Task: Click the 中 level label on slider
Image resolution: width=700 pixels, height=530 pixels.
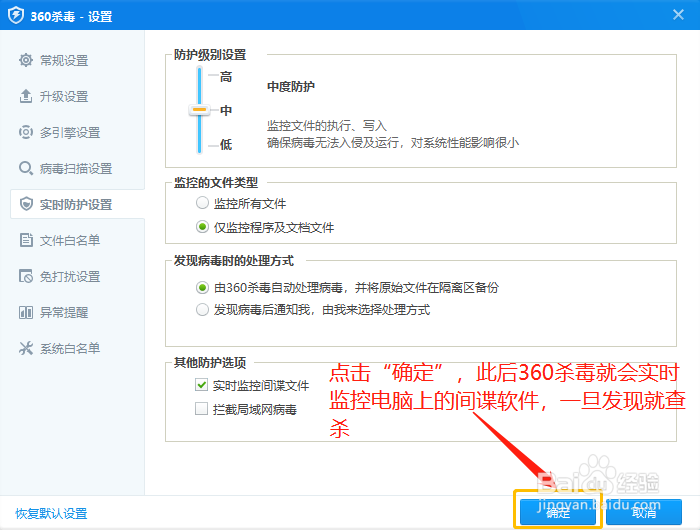Action: [226, 110]
